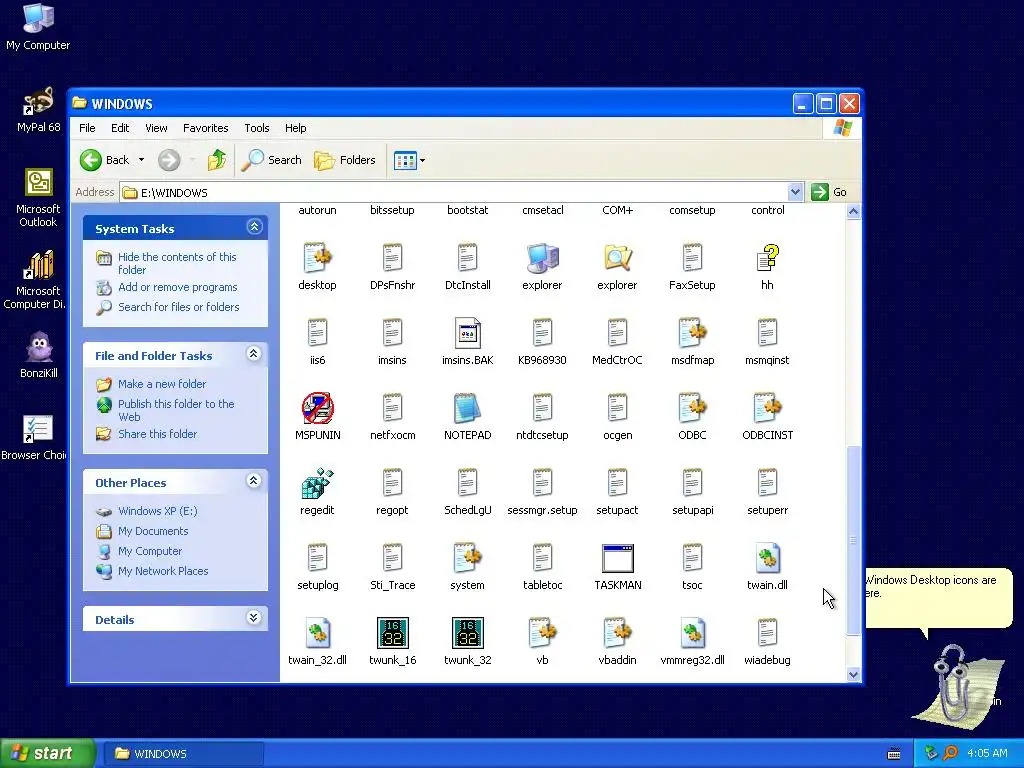Click Add or remove programs link
The width and height of the screenshot is (1024, 768).
[178, 287]
